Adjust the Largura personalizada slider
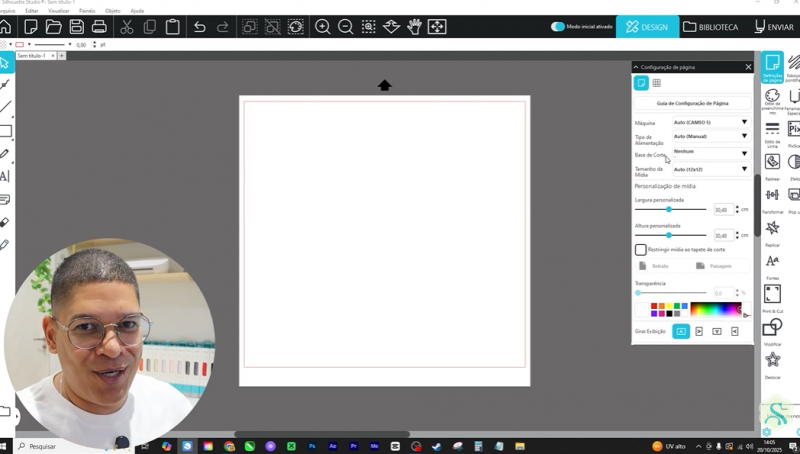 (669, 209)
